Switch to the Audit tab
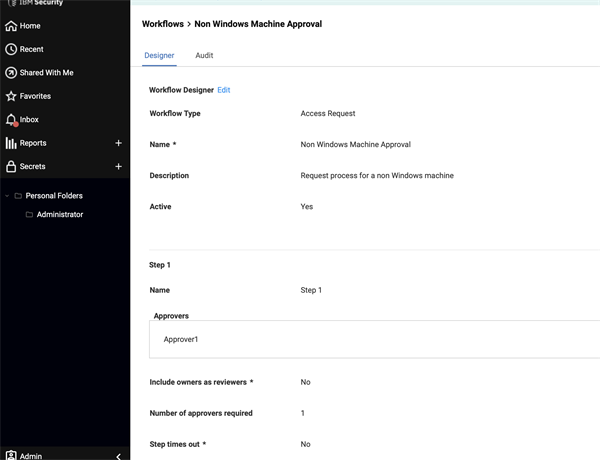Image resolution: width=600 pixels, height=460 pixels. (x=204, y=55)
